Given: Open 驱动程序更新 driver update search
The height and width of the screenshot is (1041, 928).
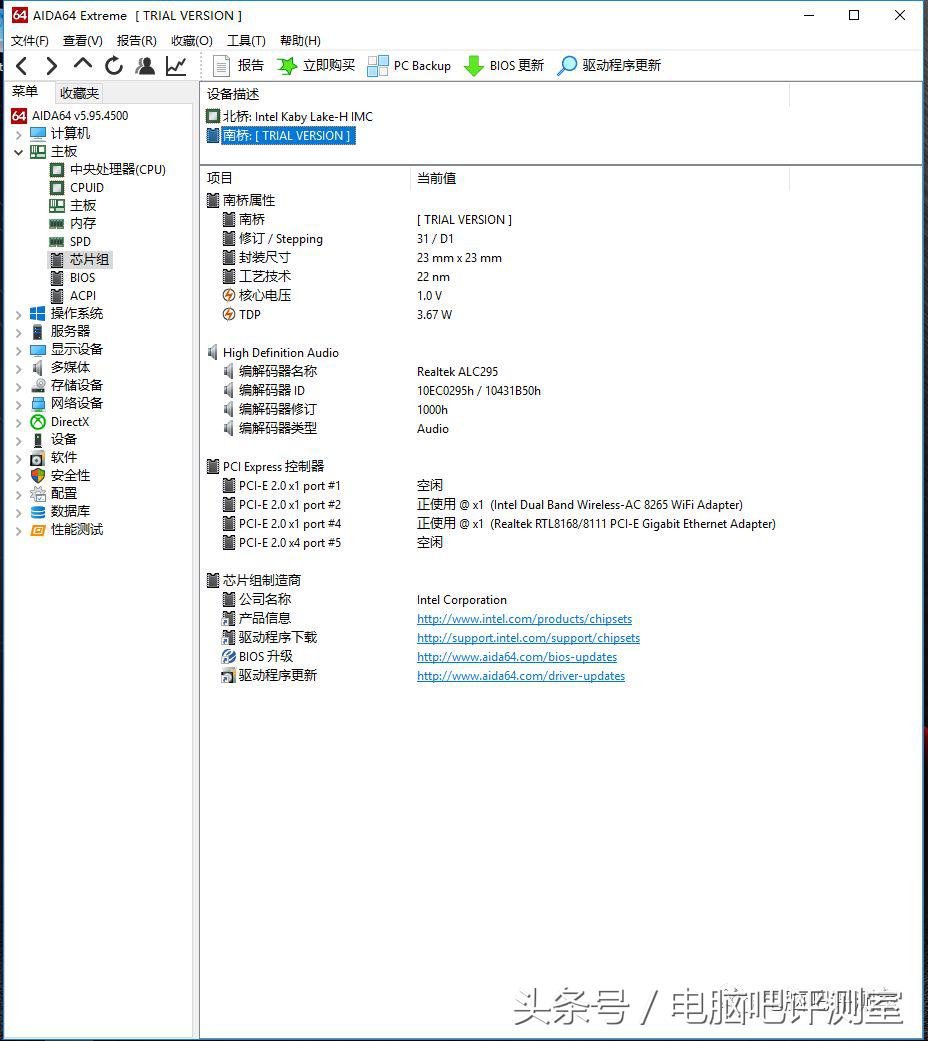Looking at the screenshot, I should tap(609, 66).
